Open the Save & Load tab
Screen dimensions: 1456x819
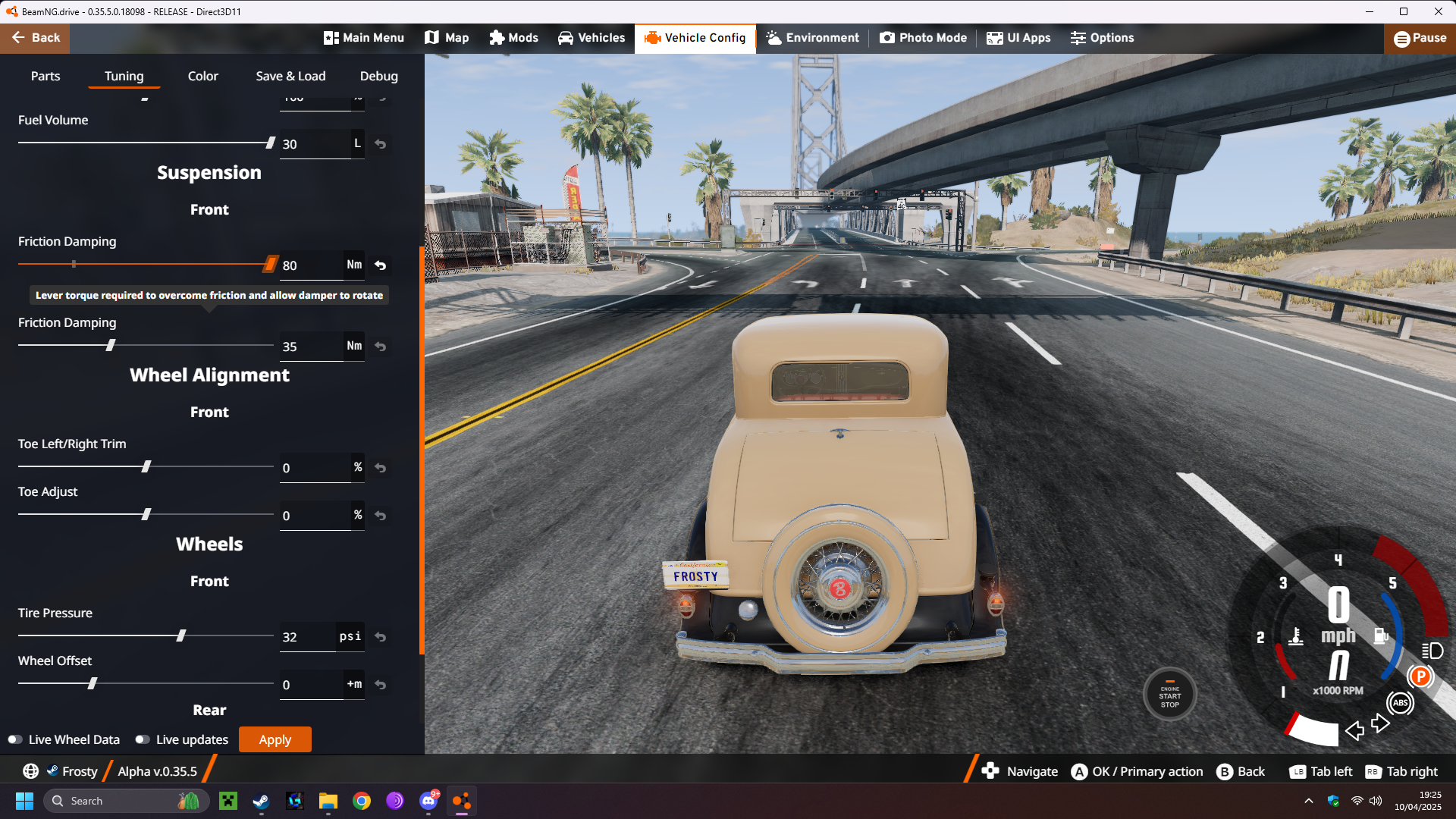290,76
